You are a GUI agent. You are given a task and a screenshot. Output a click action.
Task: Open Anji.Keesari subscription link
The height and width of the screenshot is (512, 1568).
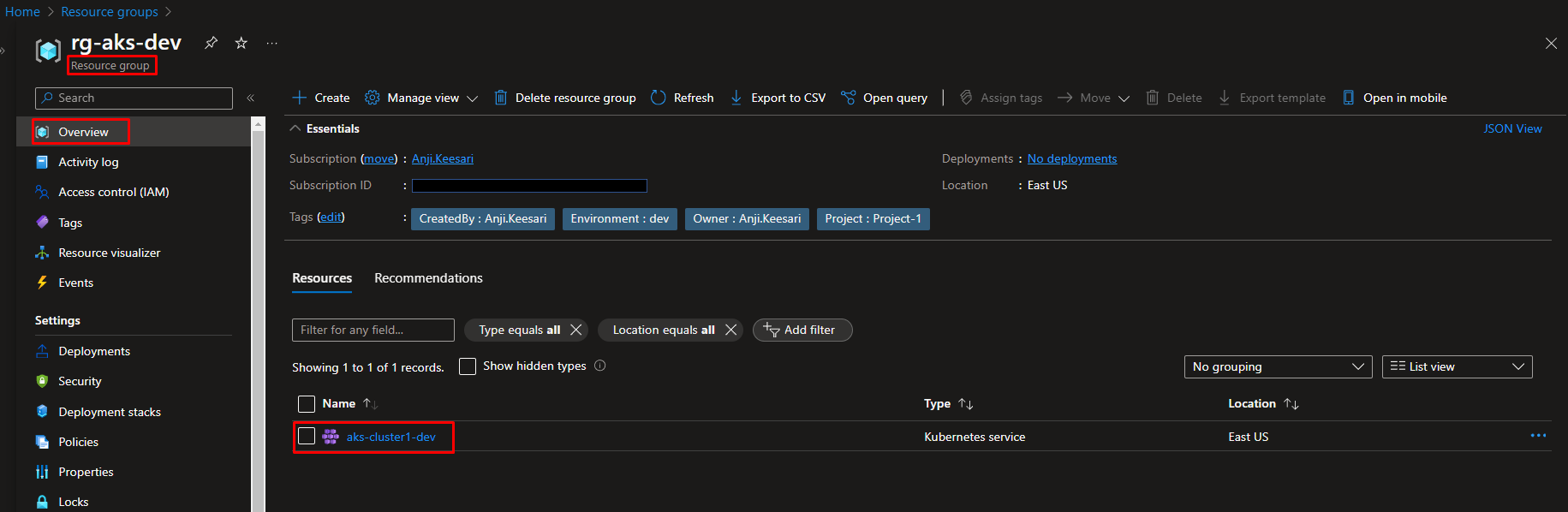443,158
